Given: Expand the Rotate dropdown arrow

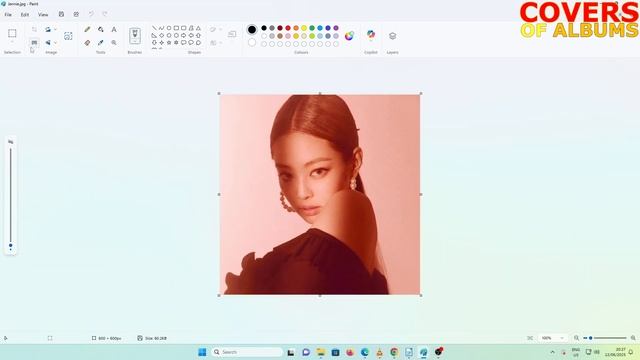Looking at the screenshot, I should (x=55, y=29).
